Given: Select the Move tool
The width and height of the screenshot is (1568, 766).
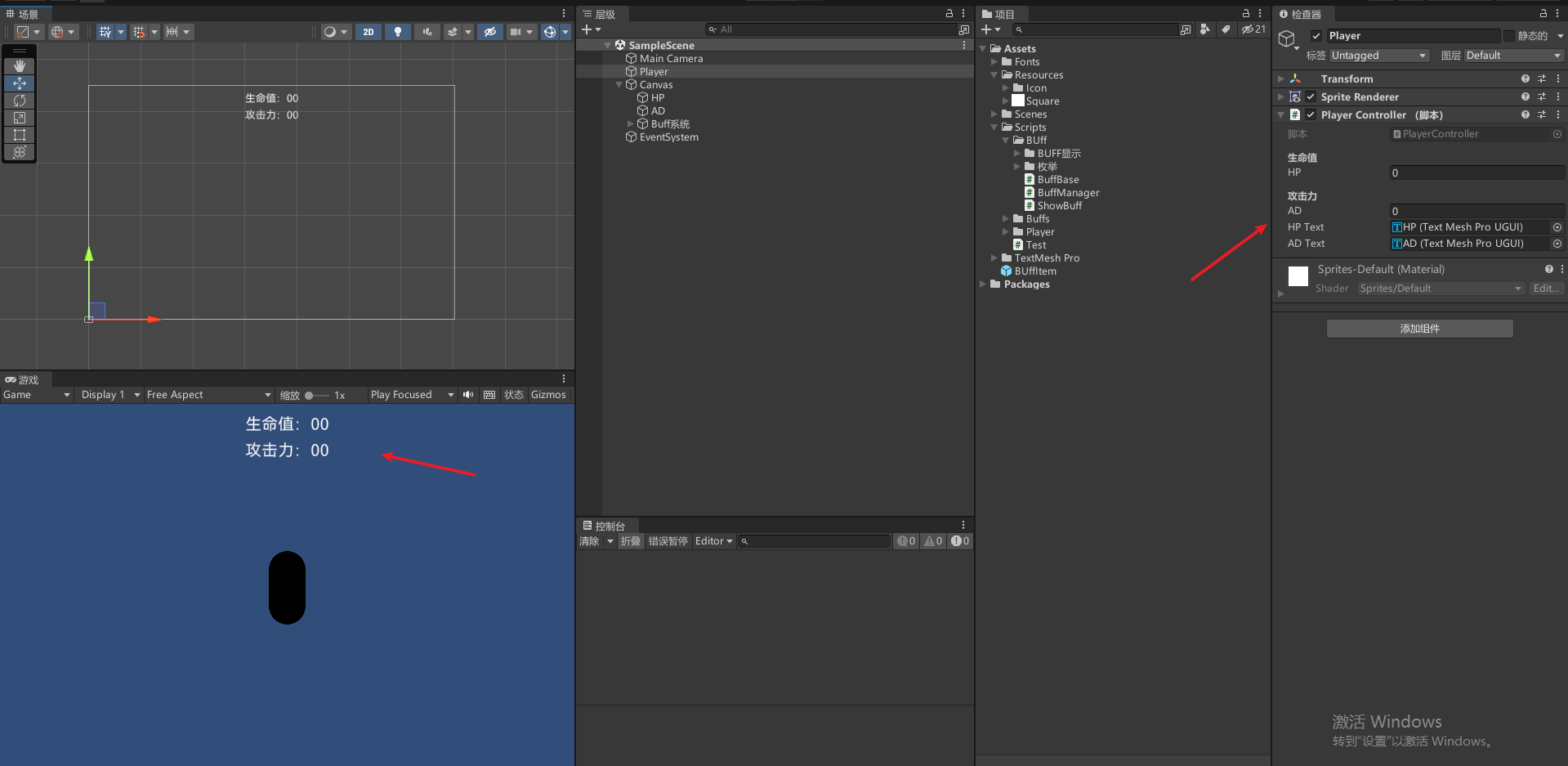Looking at the screenshot, I should tap(20, 83).
